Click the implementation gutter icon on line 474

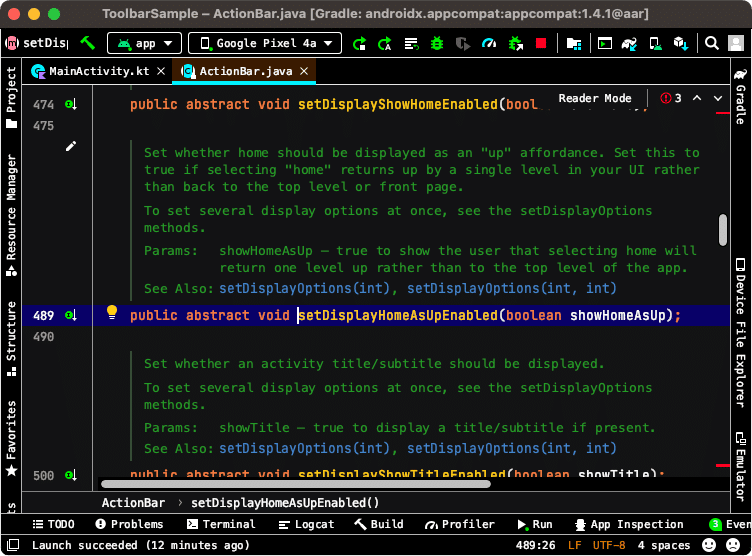click(71, 104)
